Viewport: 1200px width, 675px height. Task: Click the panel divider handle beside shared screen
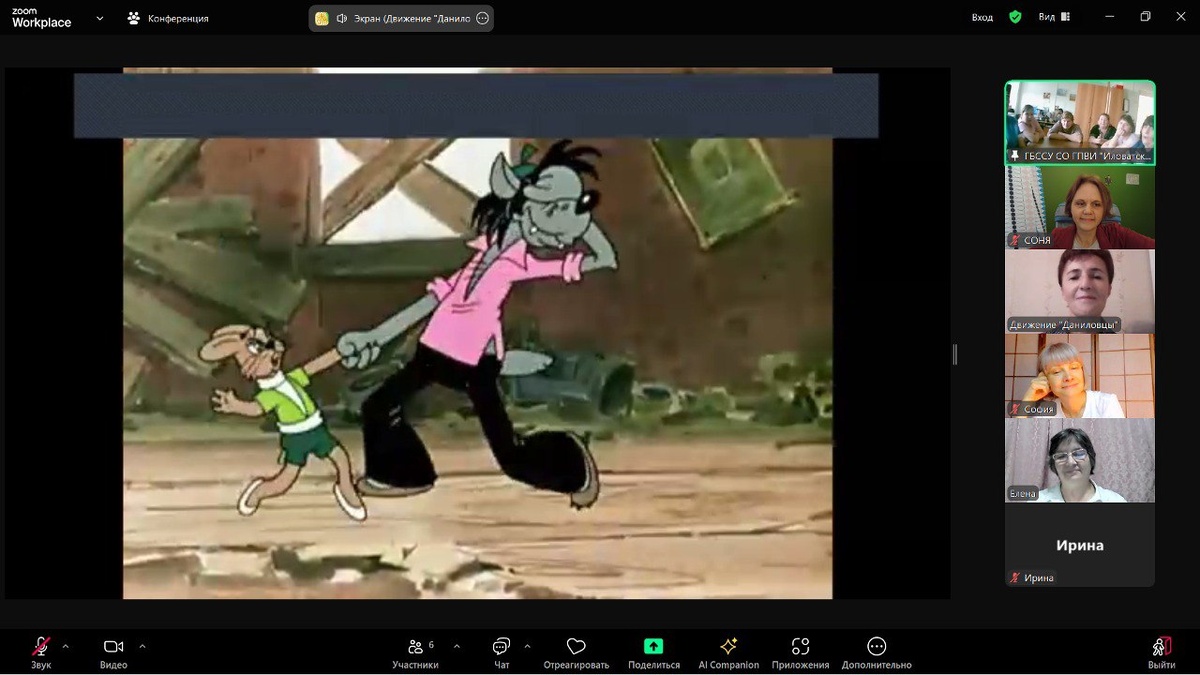tap(955, 354)
